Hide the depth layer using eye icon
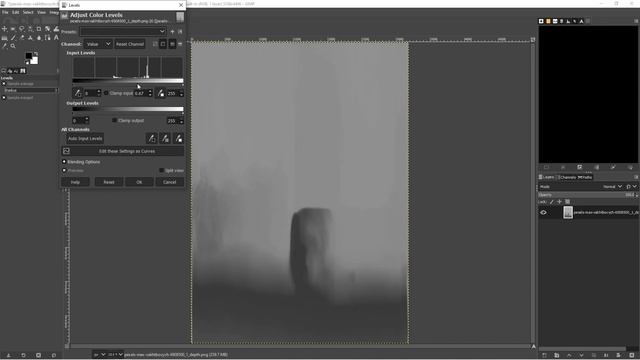The height and width of the screenshot is (360, 640). point(543,212)
